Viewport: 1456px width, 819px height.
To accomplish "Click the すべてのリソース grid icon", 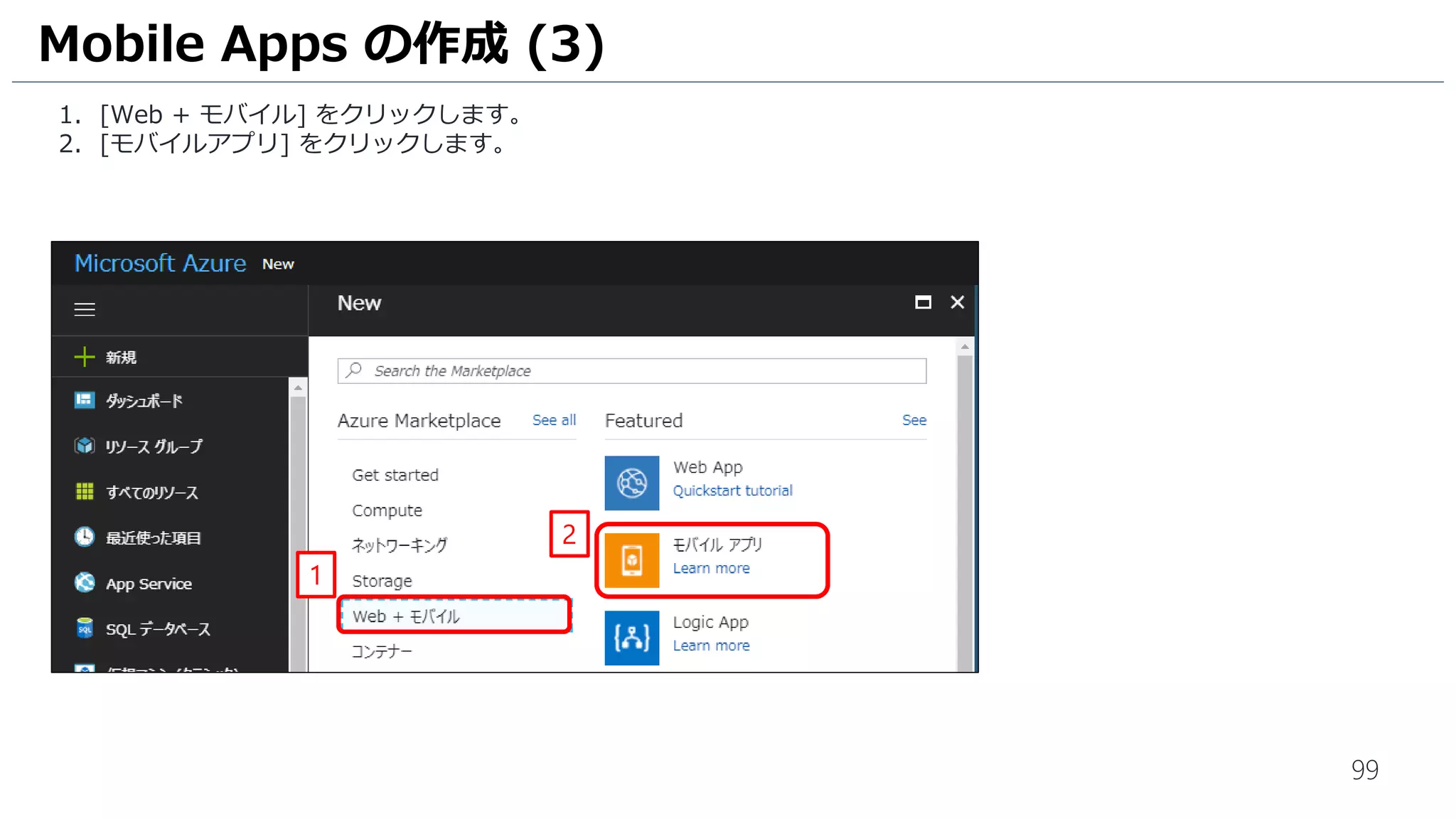I will (85, 491).
